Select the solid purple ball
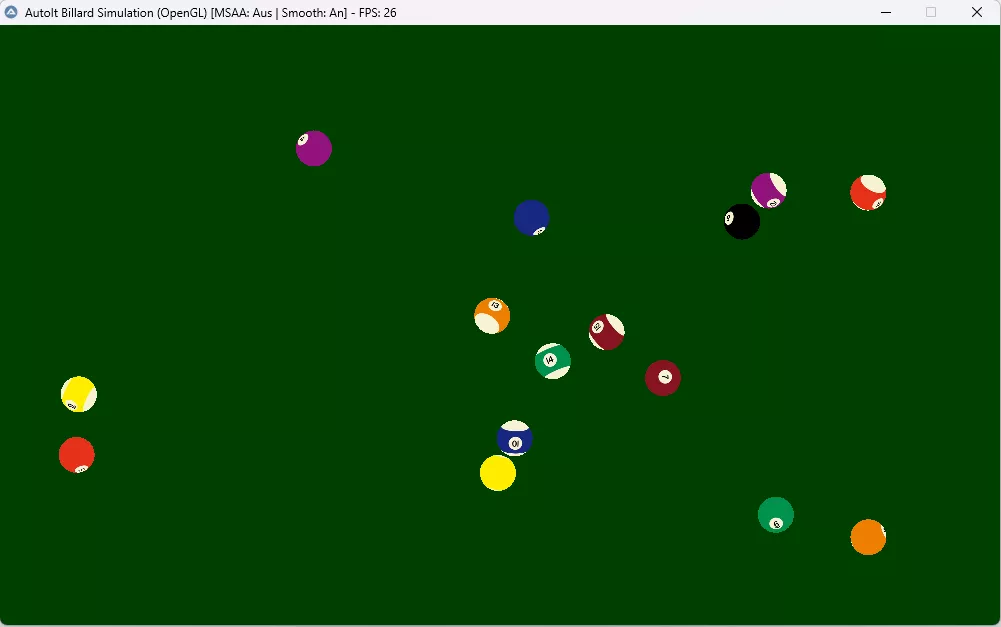 point(314,148)
